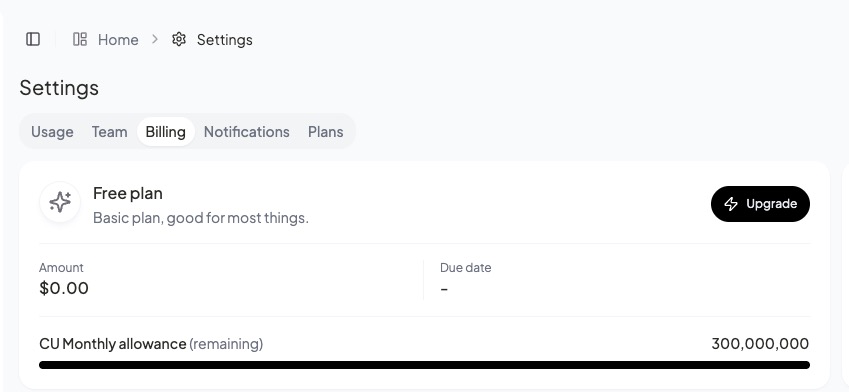Click the Settings gear icon in breadcrumb
Screen dimensions: 849x392
tap(179, 39)
